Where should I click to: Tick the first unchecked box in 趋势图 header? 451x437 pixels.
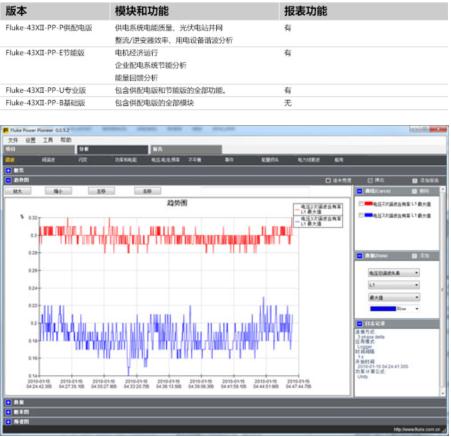point(328,180)
